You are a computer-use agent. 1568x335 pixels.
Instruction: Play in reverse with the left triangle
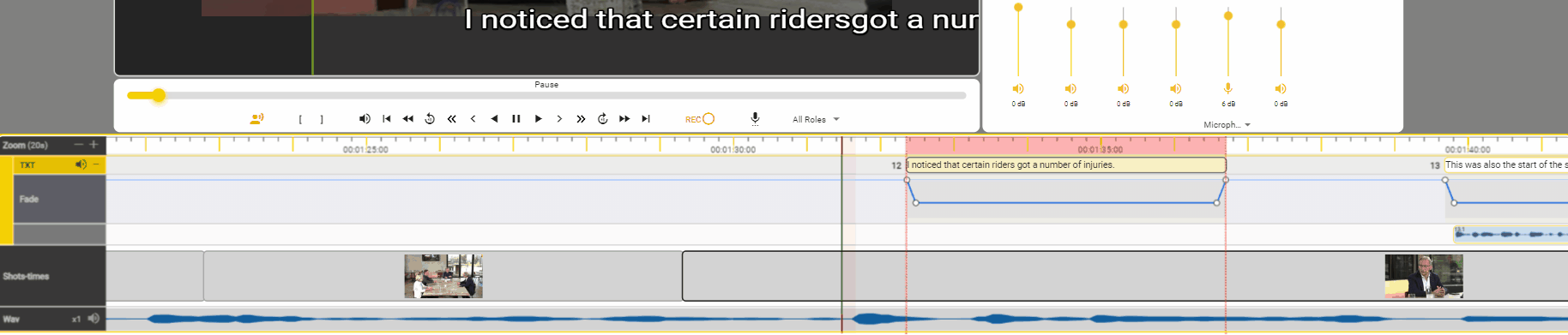click(494, 119)
